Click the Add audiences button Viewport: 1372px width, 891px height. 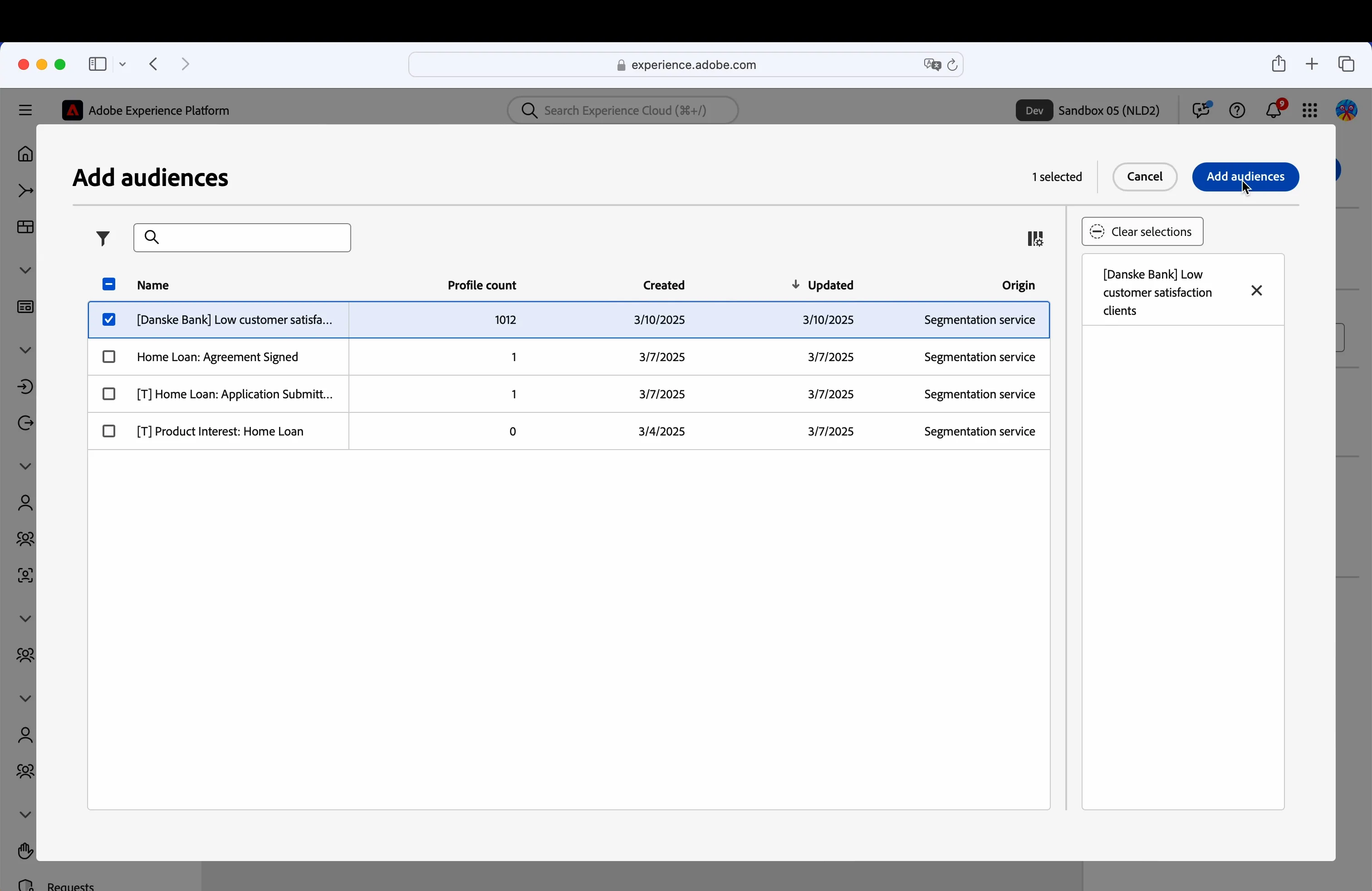tap(1245, 177)
